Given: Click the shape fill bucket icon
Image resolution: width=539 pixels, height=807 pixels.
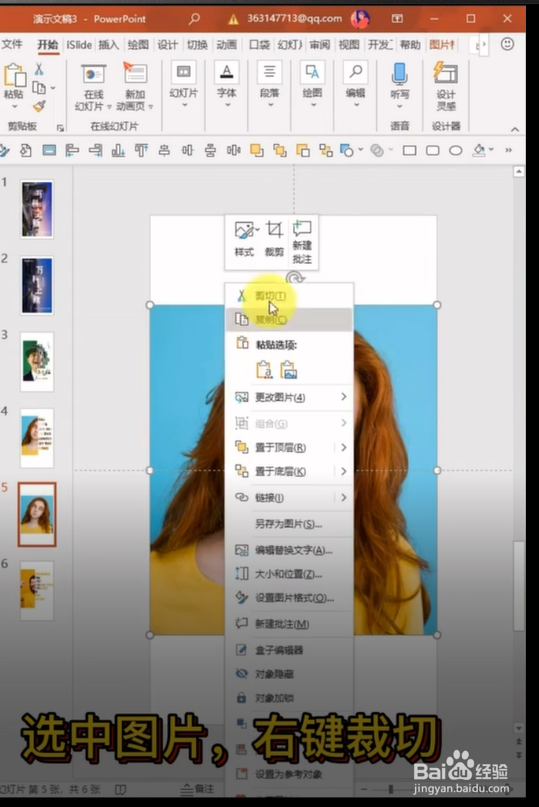Looking at the screenshot, I should pyautogui.click(x=479, y=150).
